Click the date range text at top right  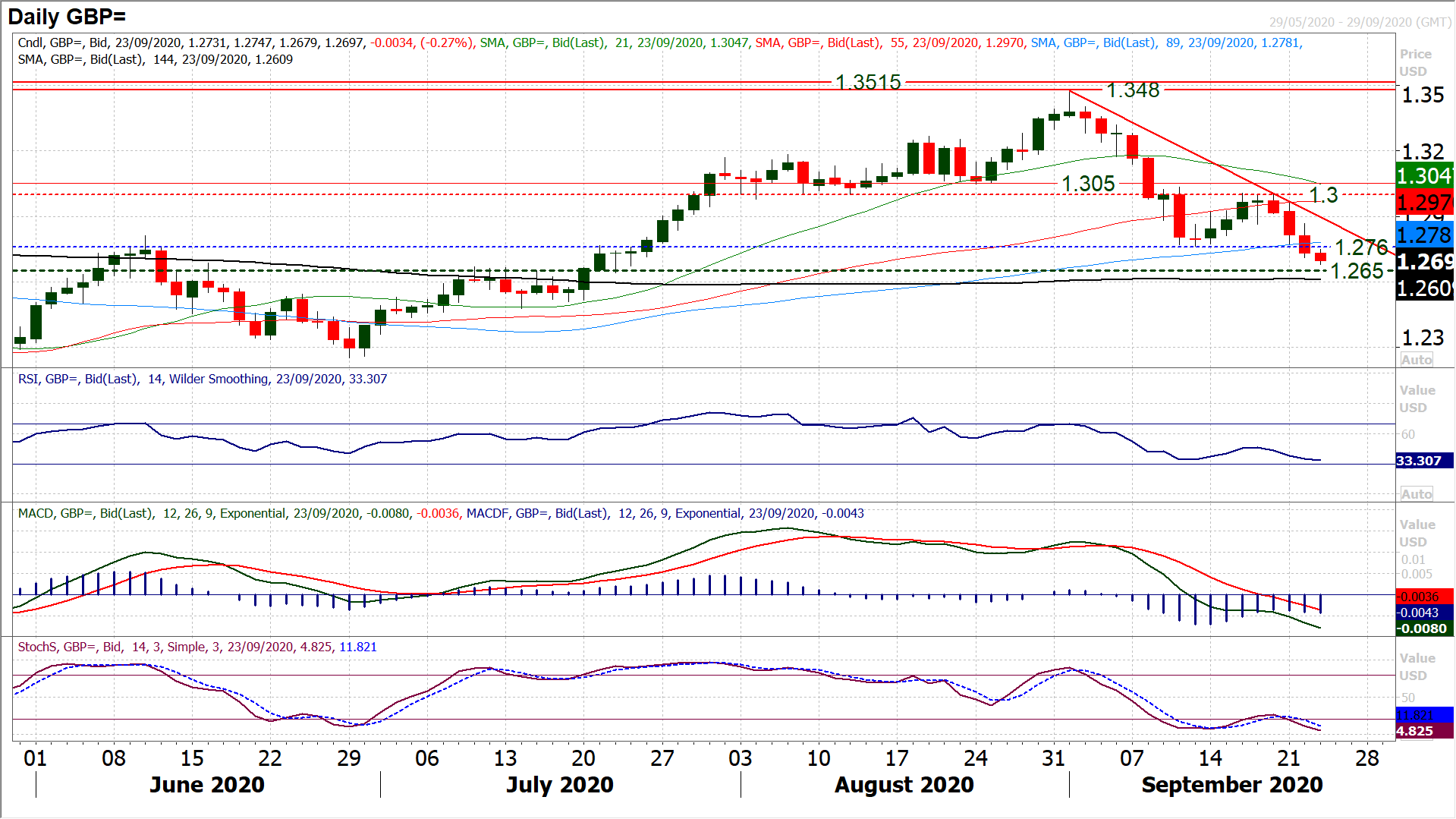pos(1360,22)
